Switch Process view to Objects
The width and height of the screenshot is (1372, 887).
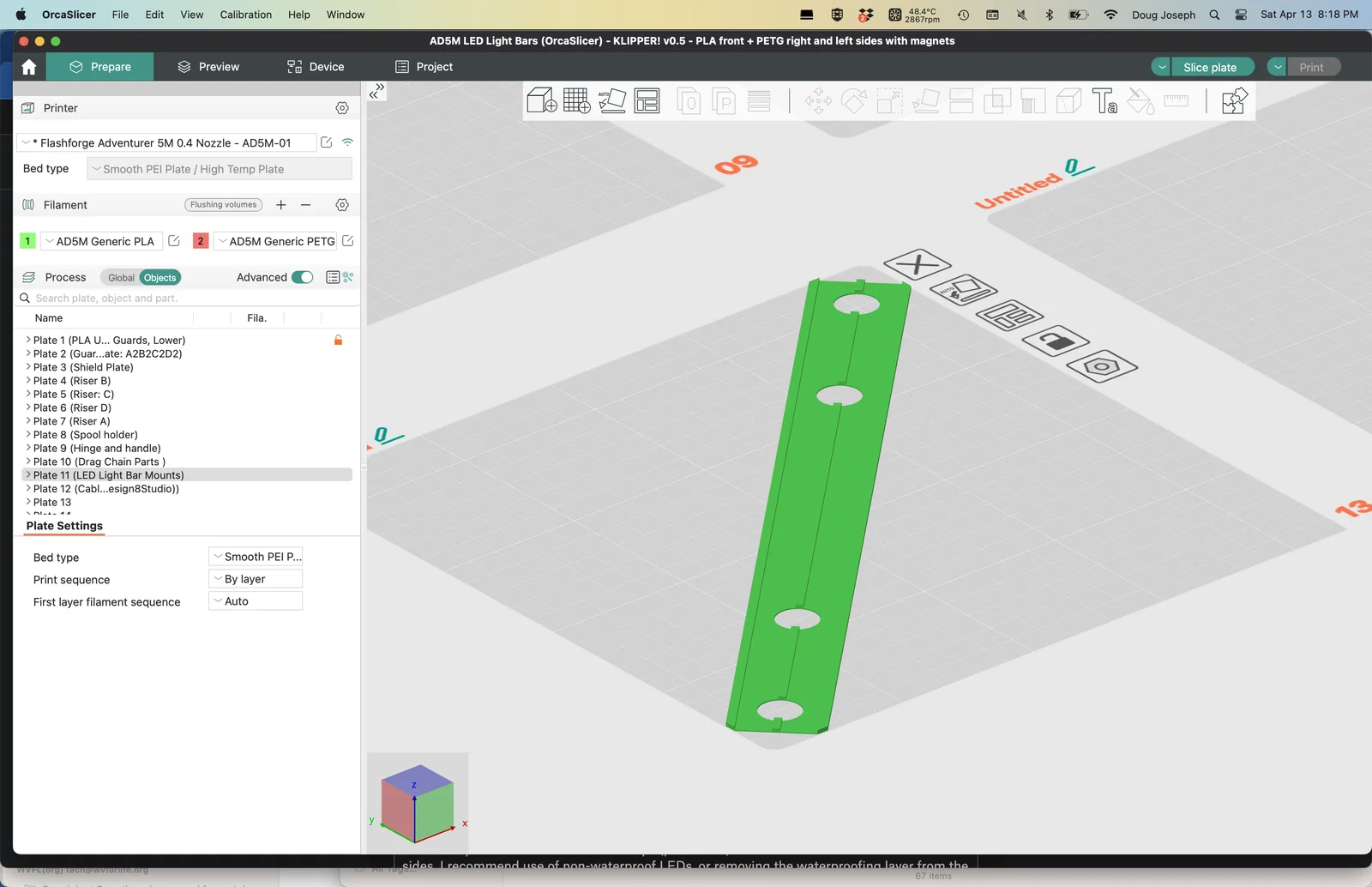(x=160, y=278)
